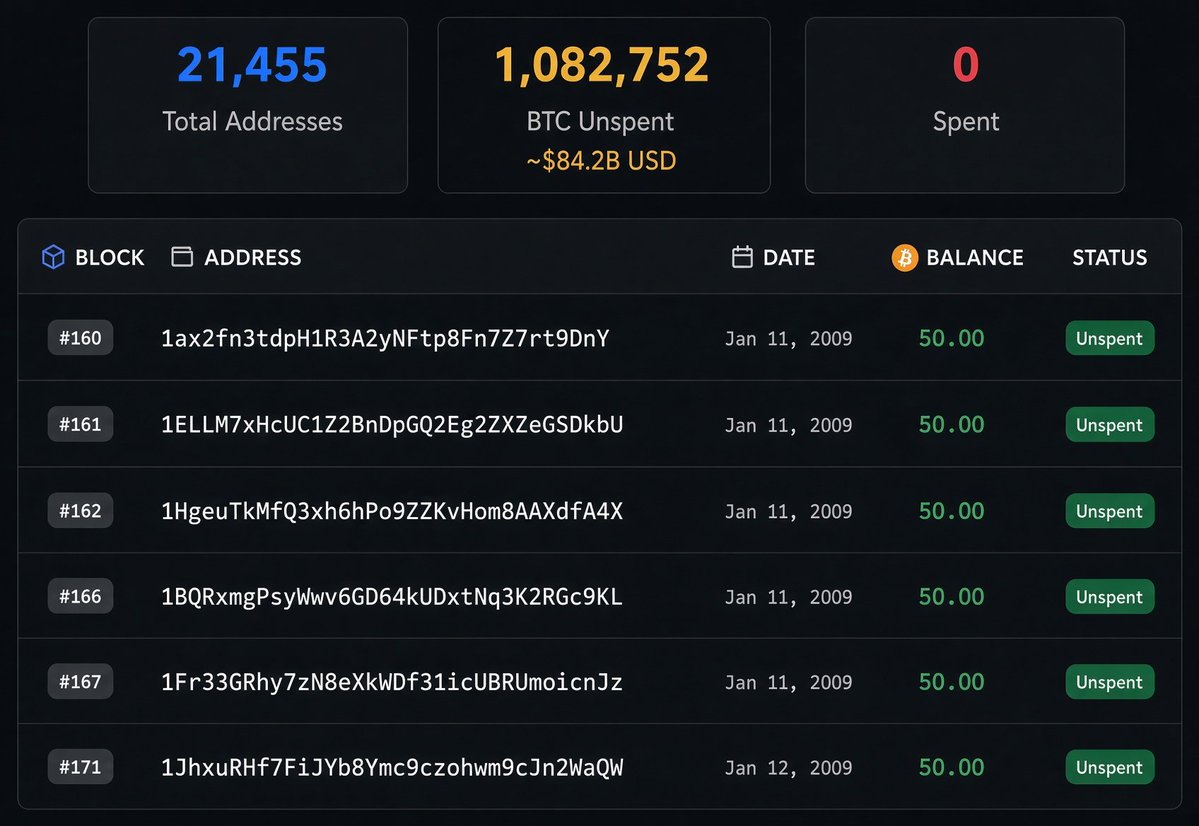The height and width of the screenshot is (826, 1199).
Task: Open address 1HgeuTkMfQ3xh6hPo9ZZKvHom8AAXdfA4X
Action: tap(392, 511)
